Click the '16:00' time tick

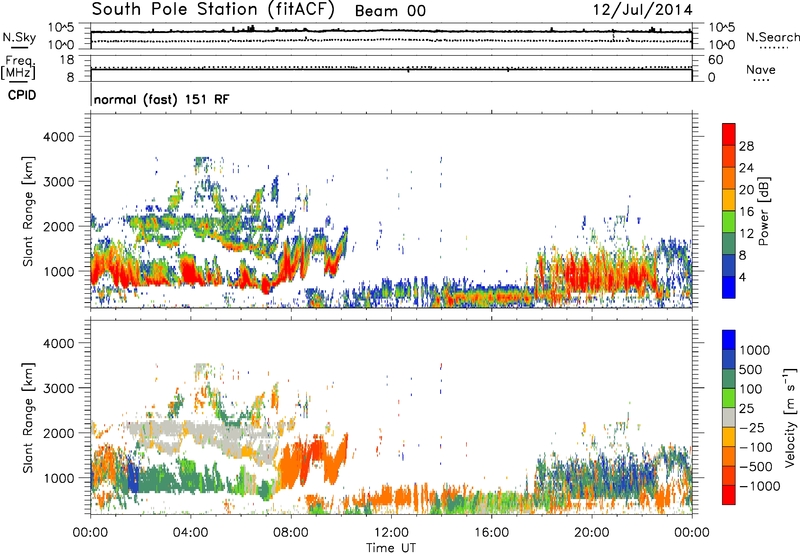coord(491,533)
